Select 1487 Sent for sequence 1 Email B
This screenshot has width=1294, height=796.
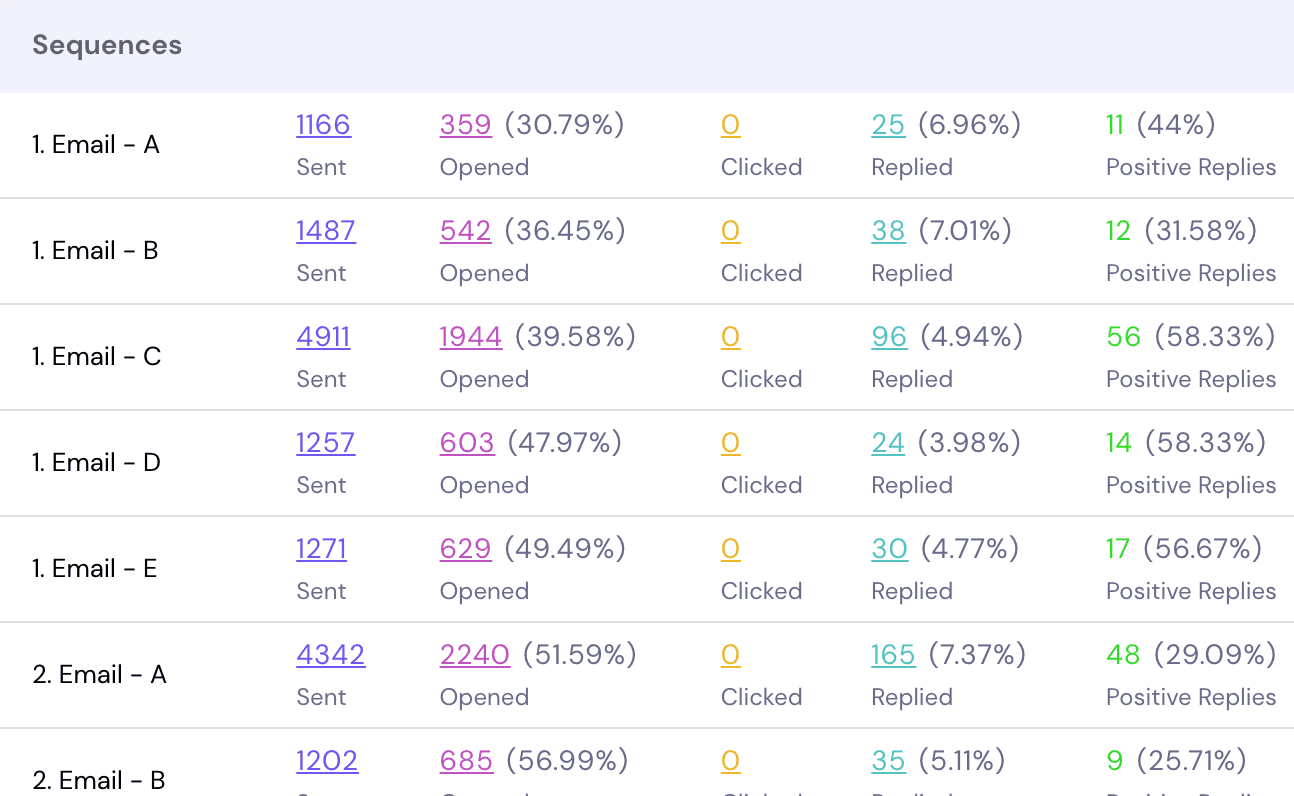point(325,230)
